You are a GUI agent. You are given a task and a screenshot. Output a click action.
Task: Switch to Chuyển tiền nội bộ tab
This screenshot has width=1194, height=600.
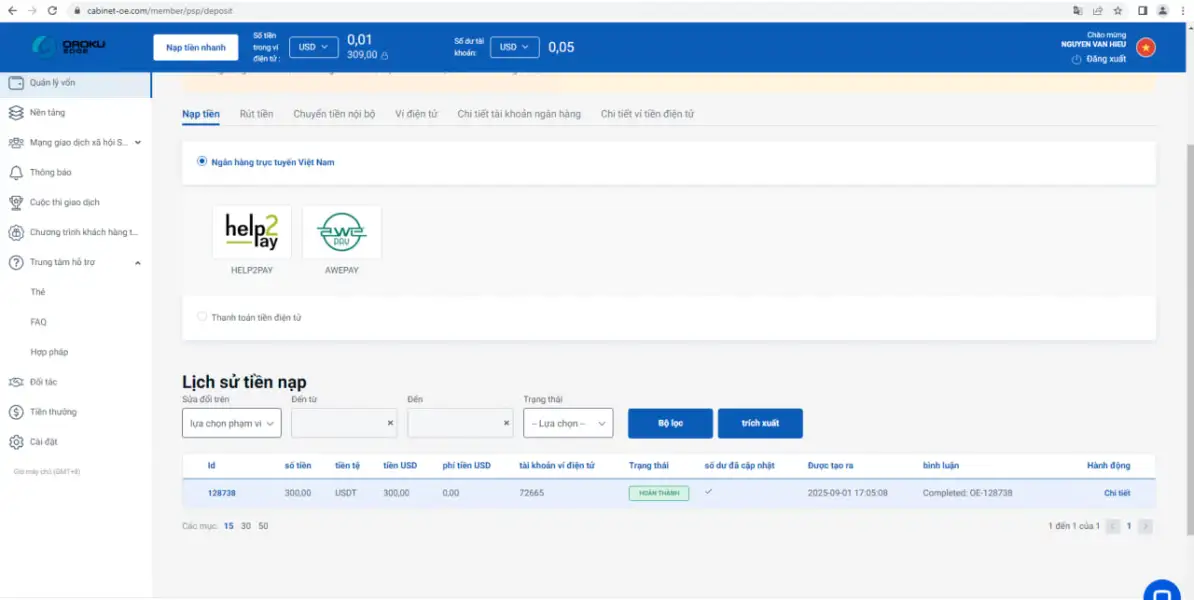334,114
